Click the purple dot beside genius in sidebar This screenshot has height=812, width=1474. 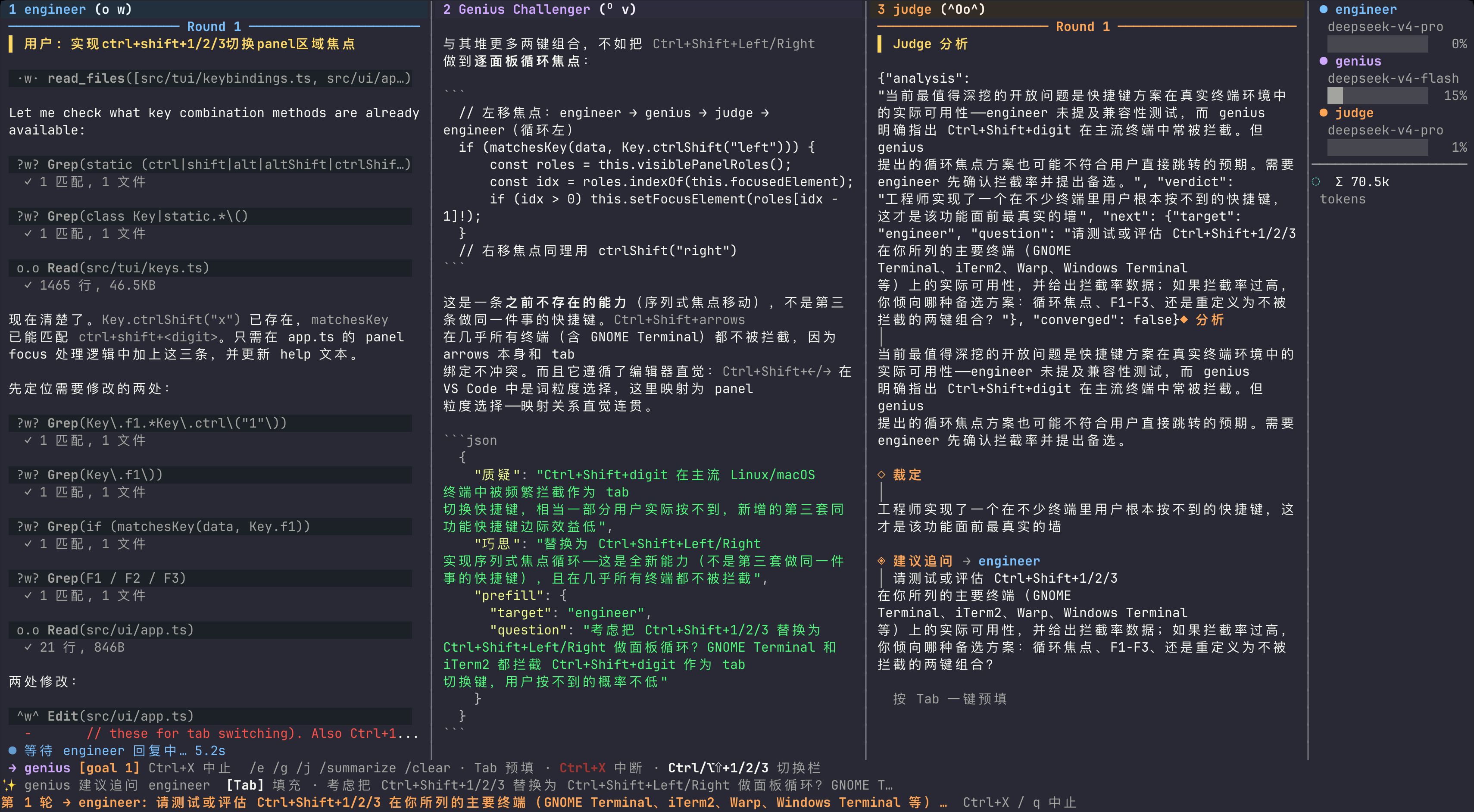(1324, 61)
